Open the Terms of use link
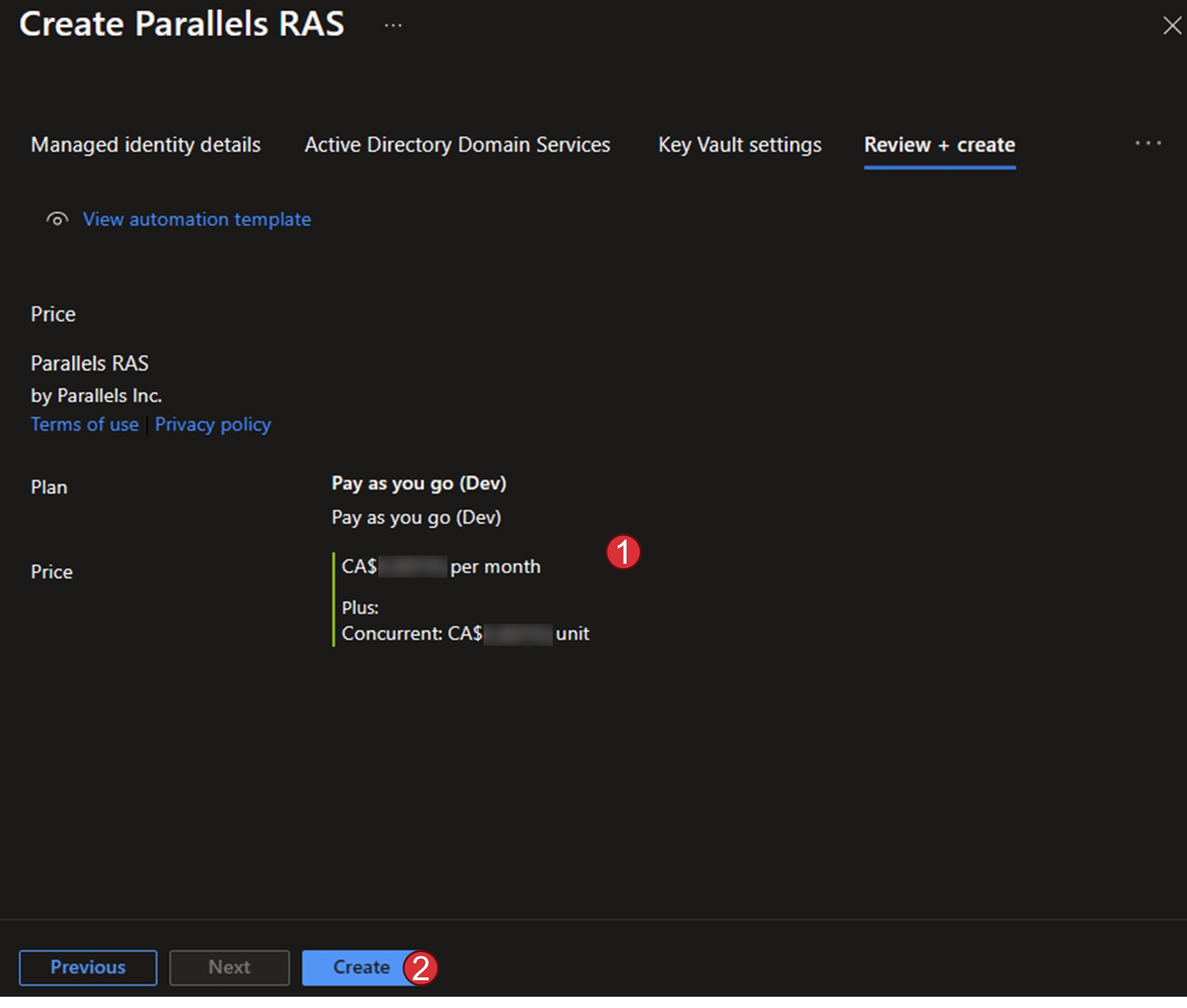1187x1008 pixels. 84,425
